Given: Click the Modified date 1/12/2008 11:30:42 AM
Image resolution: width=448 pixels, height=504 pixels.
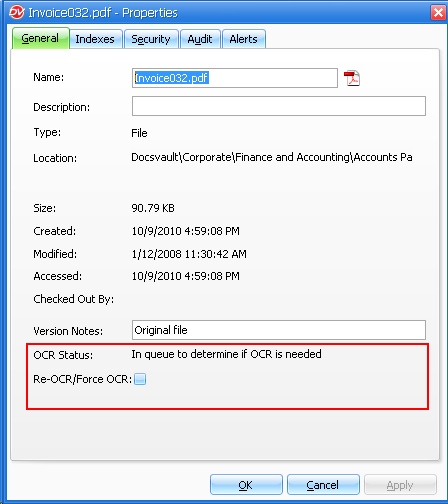Looking at the screenshot, I should click(189, 254).
